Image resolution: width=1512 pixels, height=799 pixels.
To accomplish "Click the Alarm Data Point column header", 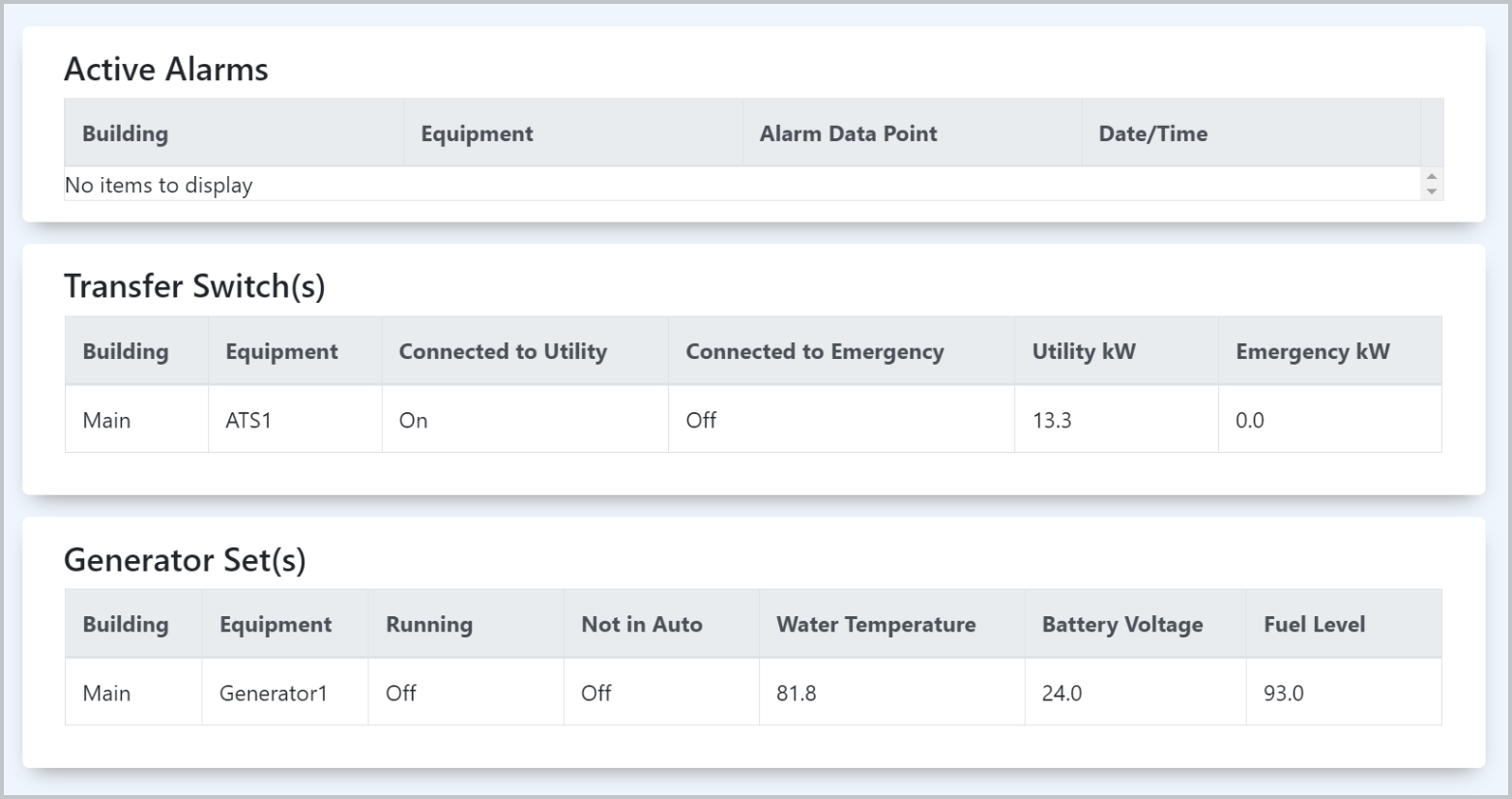I will tap(848, 133).
